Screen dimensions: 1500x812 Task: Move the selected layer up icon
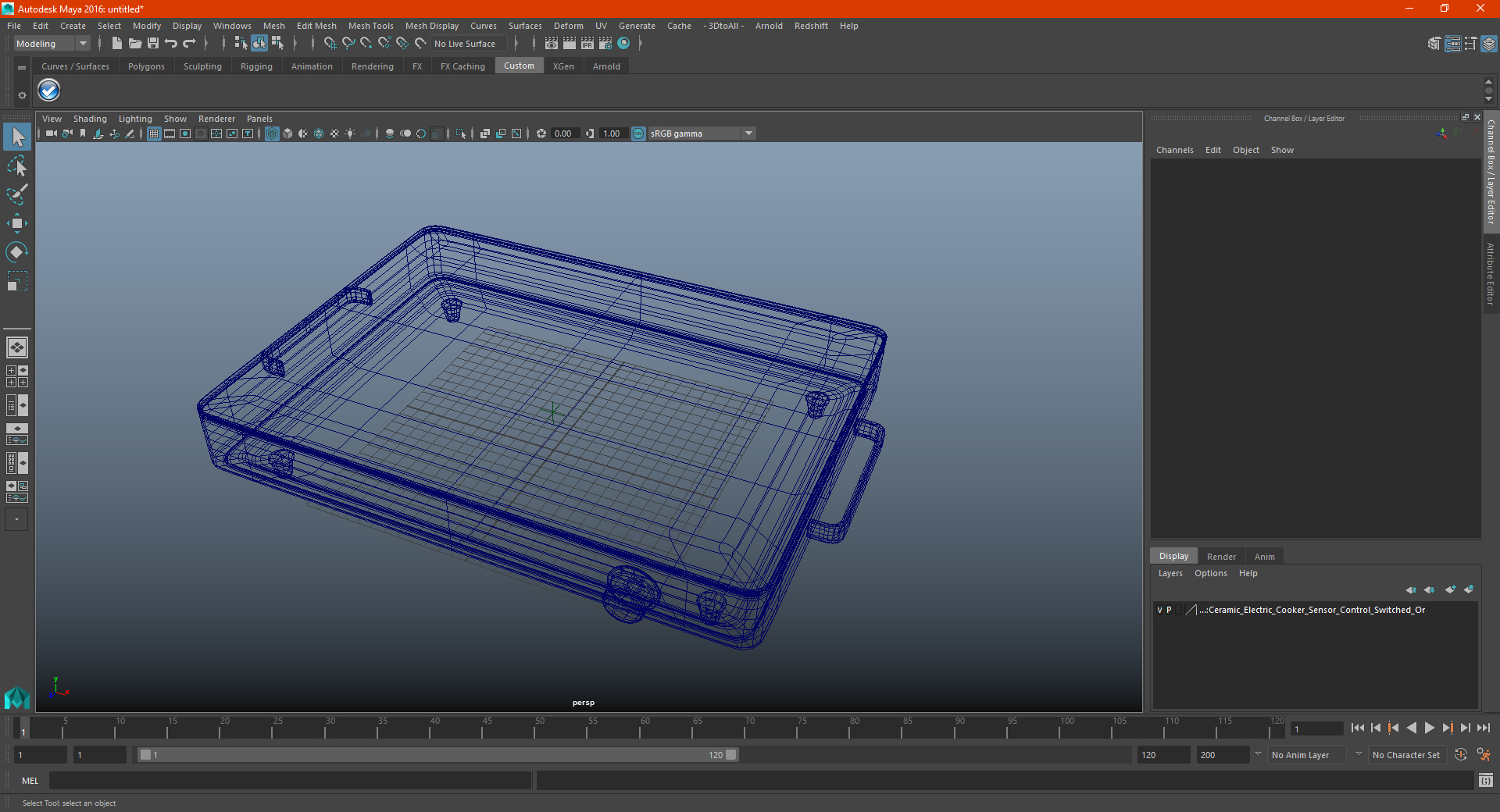[x=1411, y=589]
